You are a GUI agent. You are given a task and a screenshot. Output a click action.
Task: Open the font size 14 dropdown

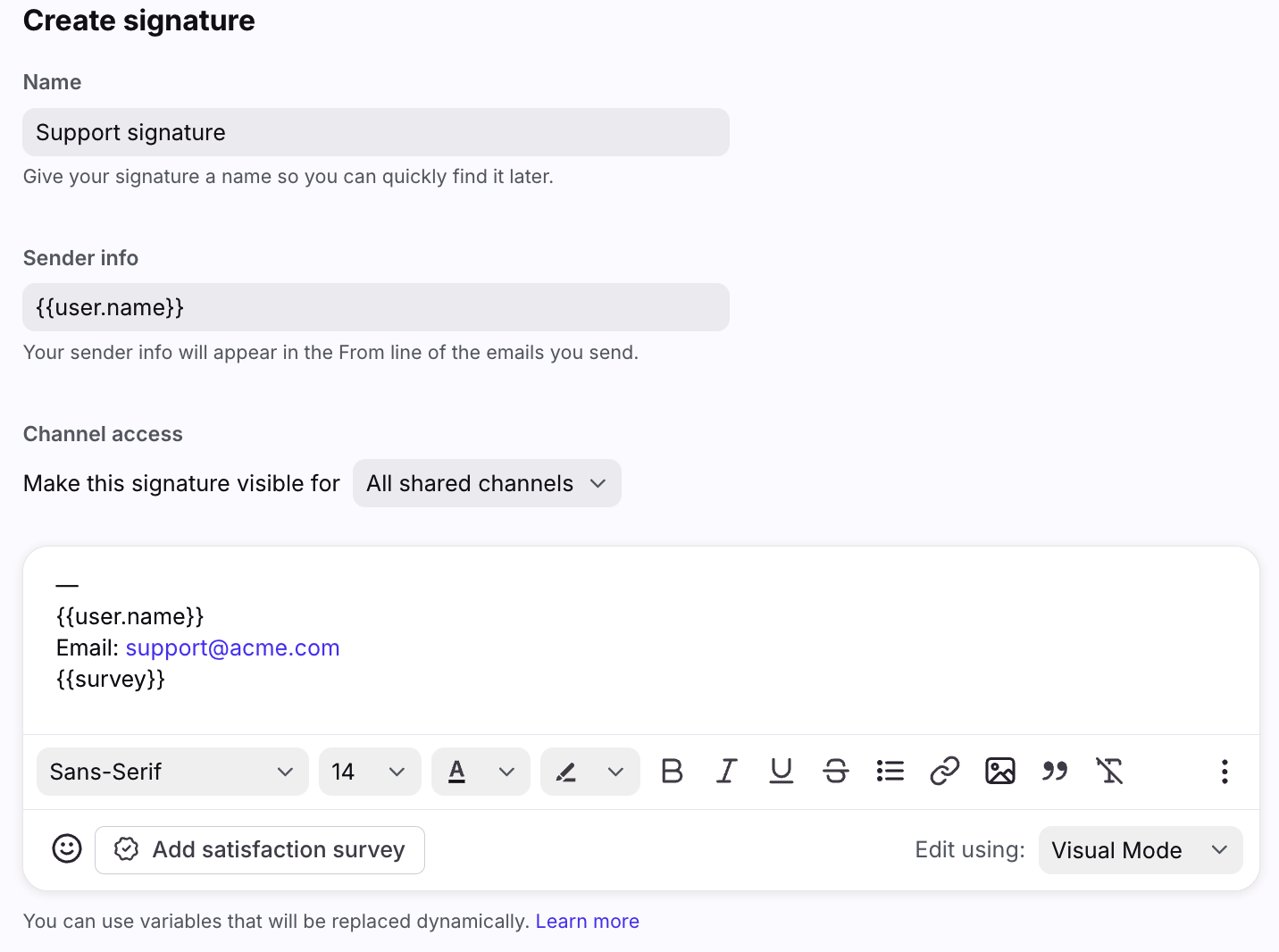click(369, 772)
